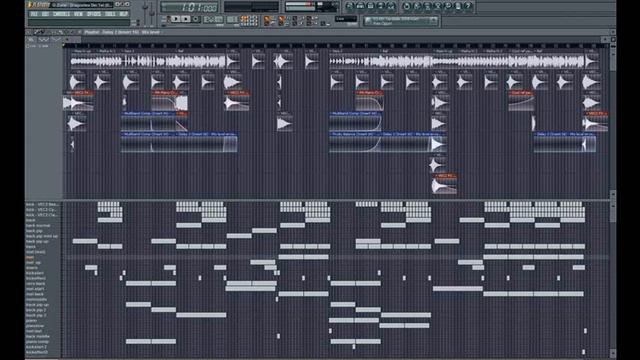Screen dimensions: 640x360
Task: Open the step sequencer shortcut icon
Action: click(360, 6)
